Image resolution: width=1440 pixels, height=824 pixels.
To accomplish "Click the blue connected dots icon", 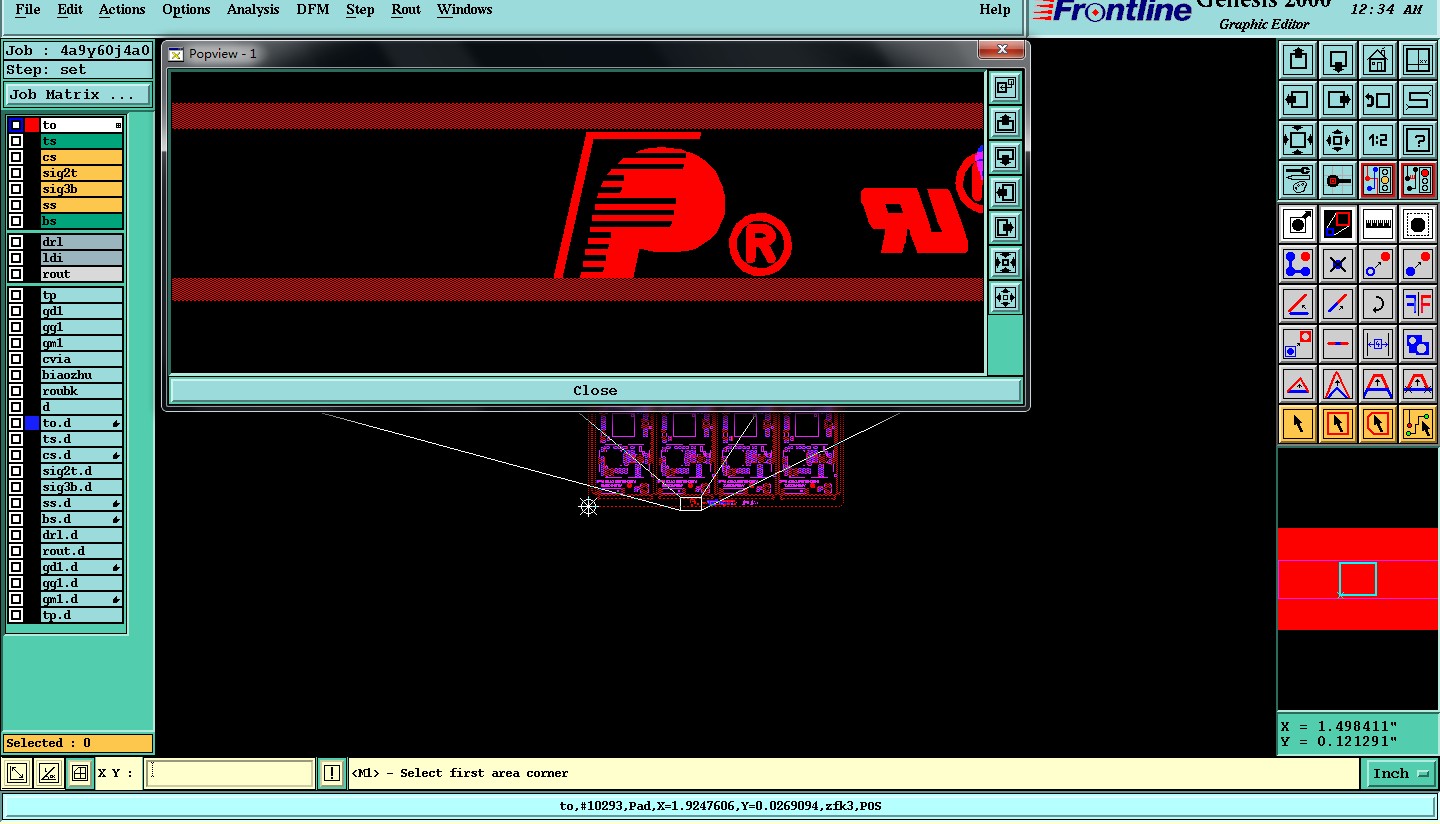I will pyautogui.click(x=1298, y=264).
